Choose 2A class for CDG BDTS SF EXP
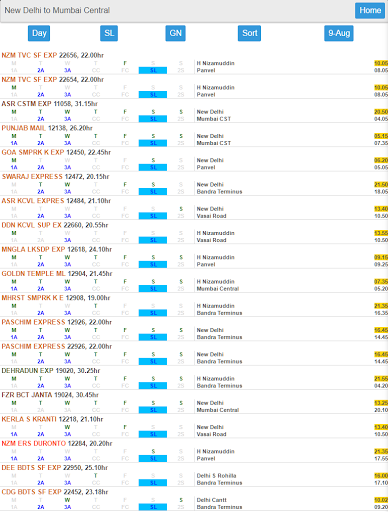This screenshot has width=388, height=512. [41, 507]
